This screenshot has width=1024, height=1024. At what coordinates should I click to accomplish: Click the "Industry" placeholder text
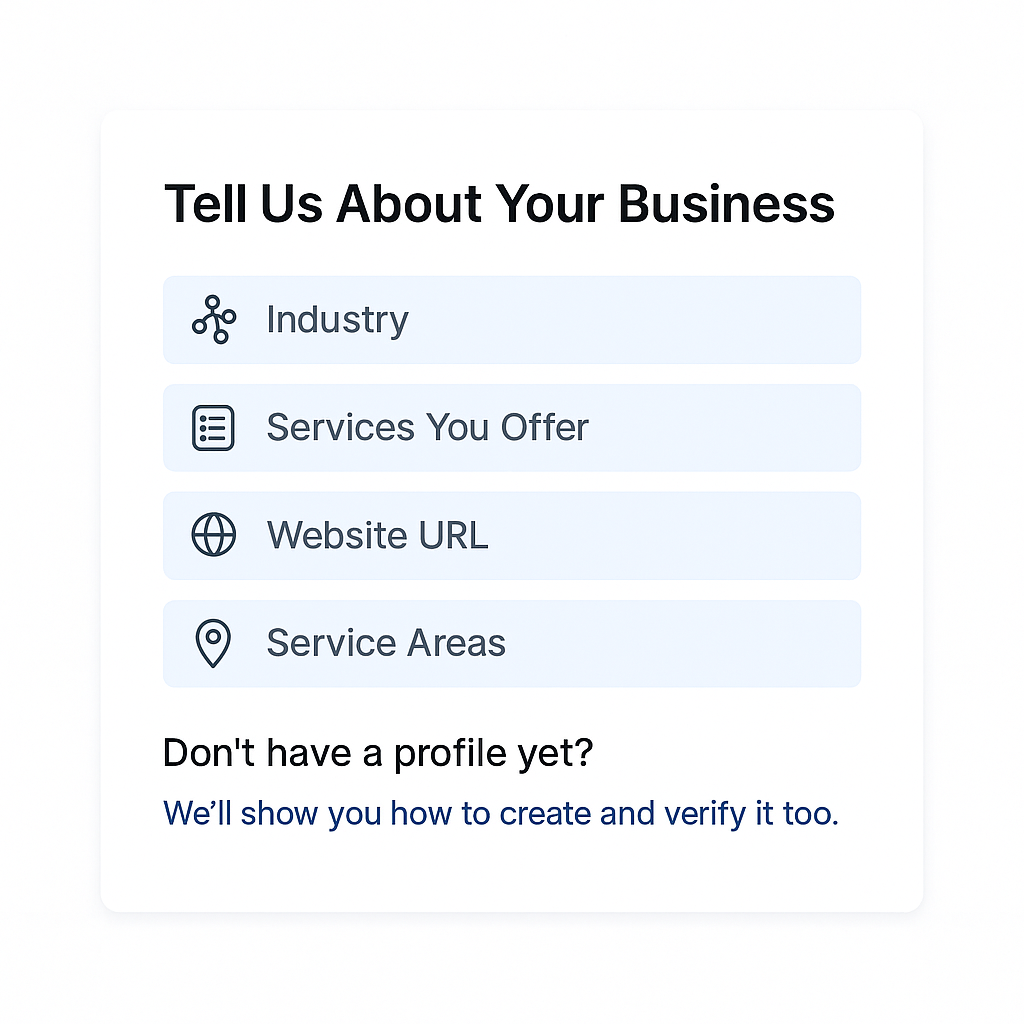tap(337, 320)
